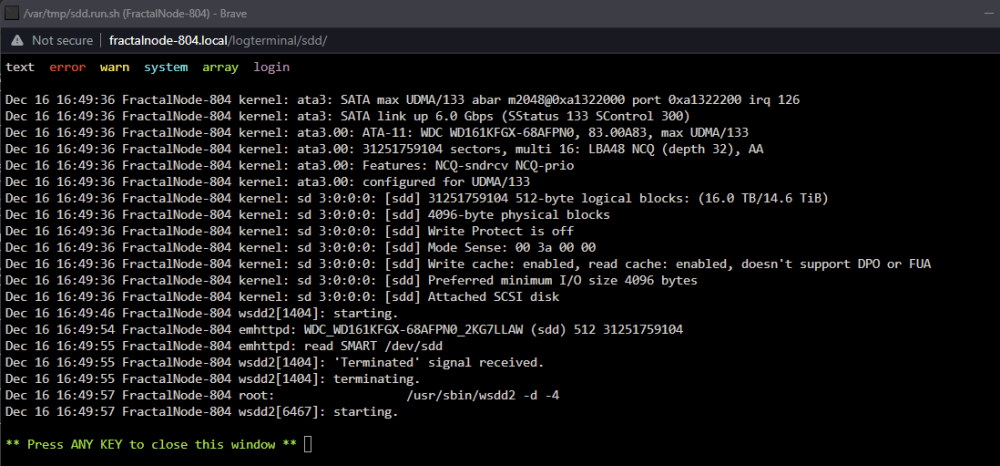1000x466 pixels.
Task: Minimize the Brave log window
Action: 987,13
